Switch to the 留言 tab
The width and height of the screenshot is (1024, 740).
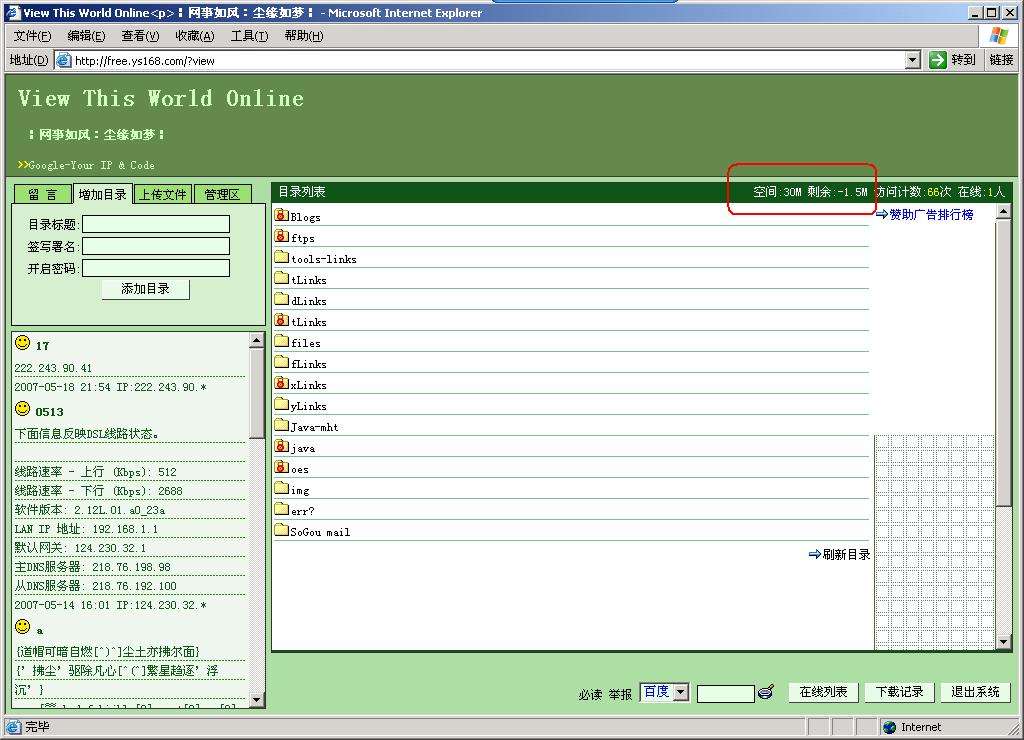[x=42, y=194]
